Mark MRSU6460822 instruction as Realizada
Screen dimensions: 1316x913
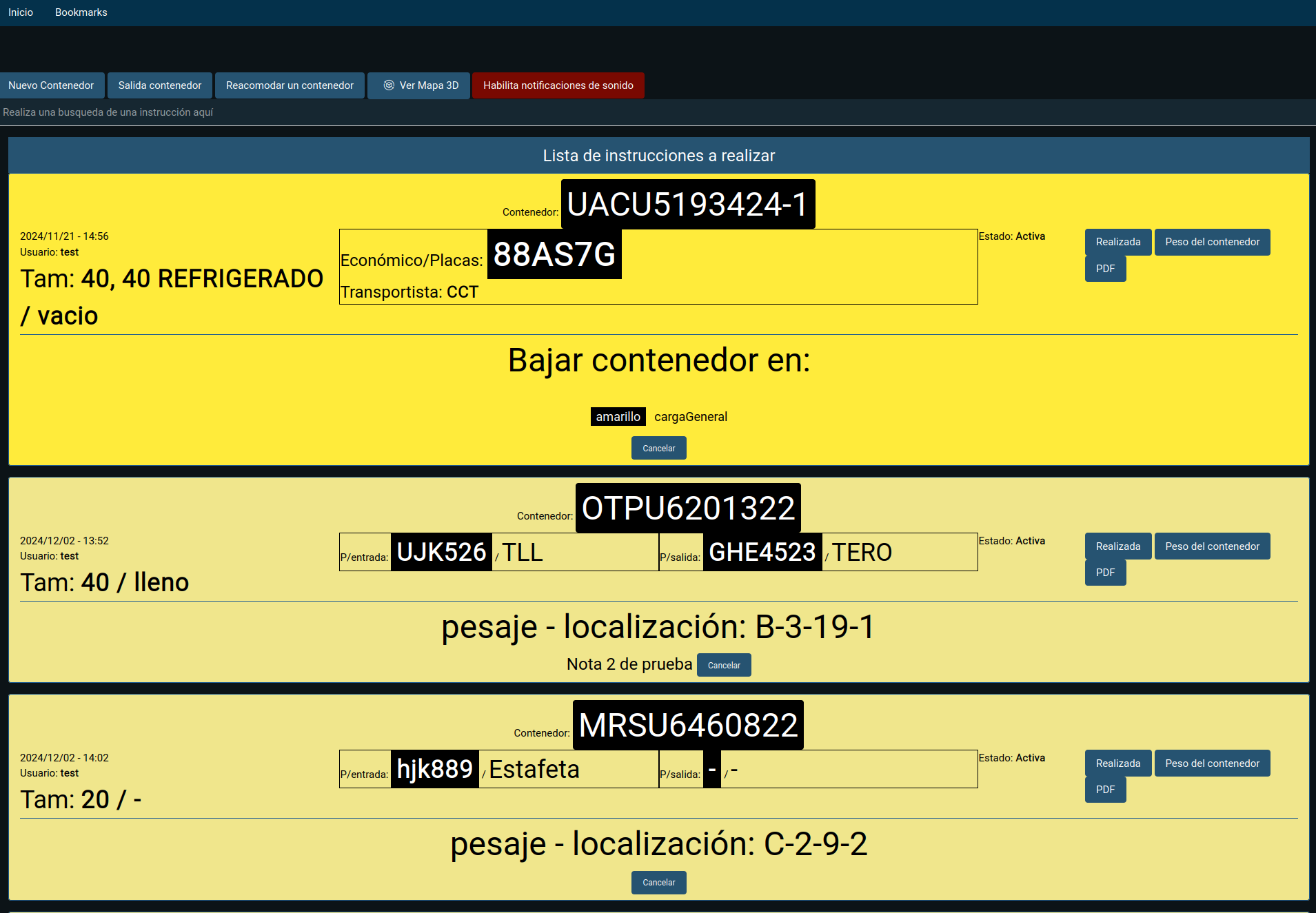pos(1117,763)
